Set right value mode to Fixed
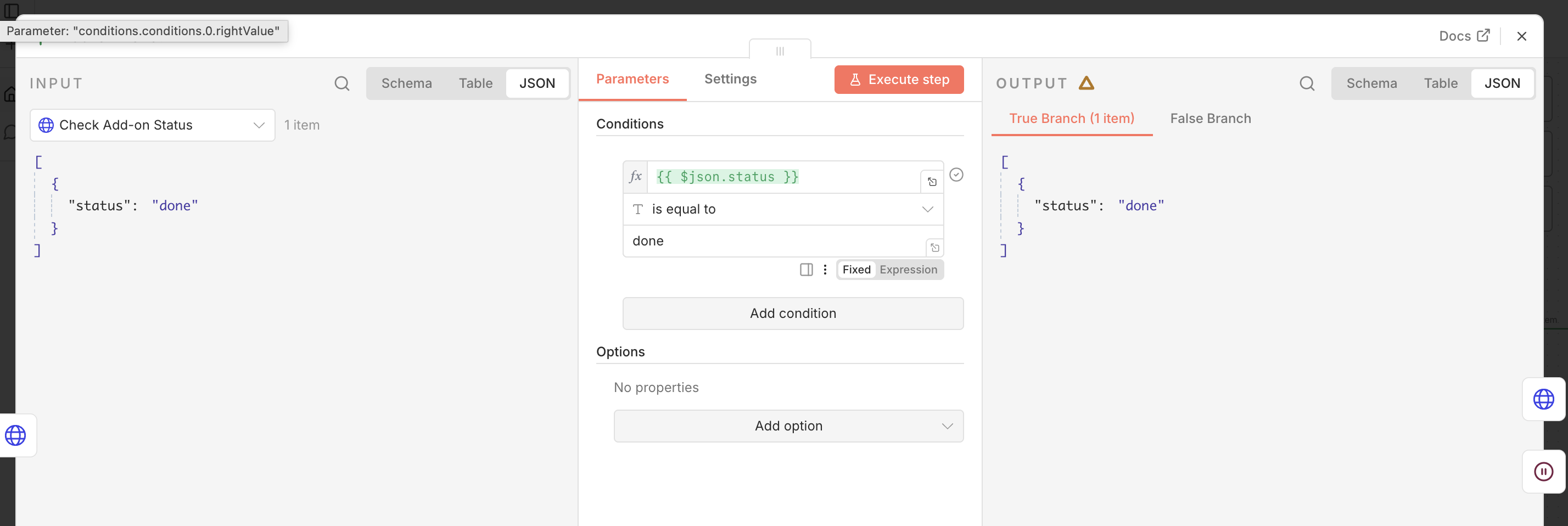The image size is (1568, 526). [x=856, y=270]
